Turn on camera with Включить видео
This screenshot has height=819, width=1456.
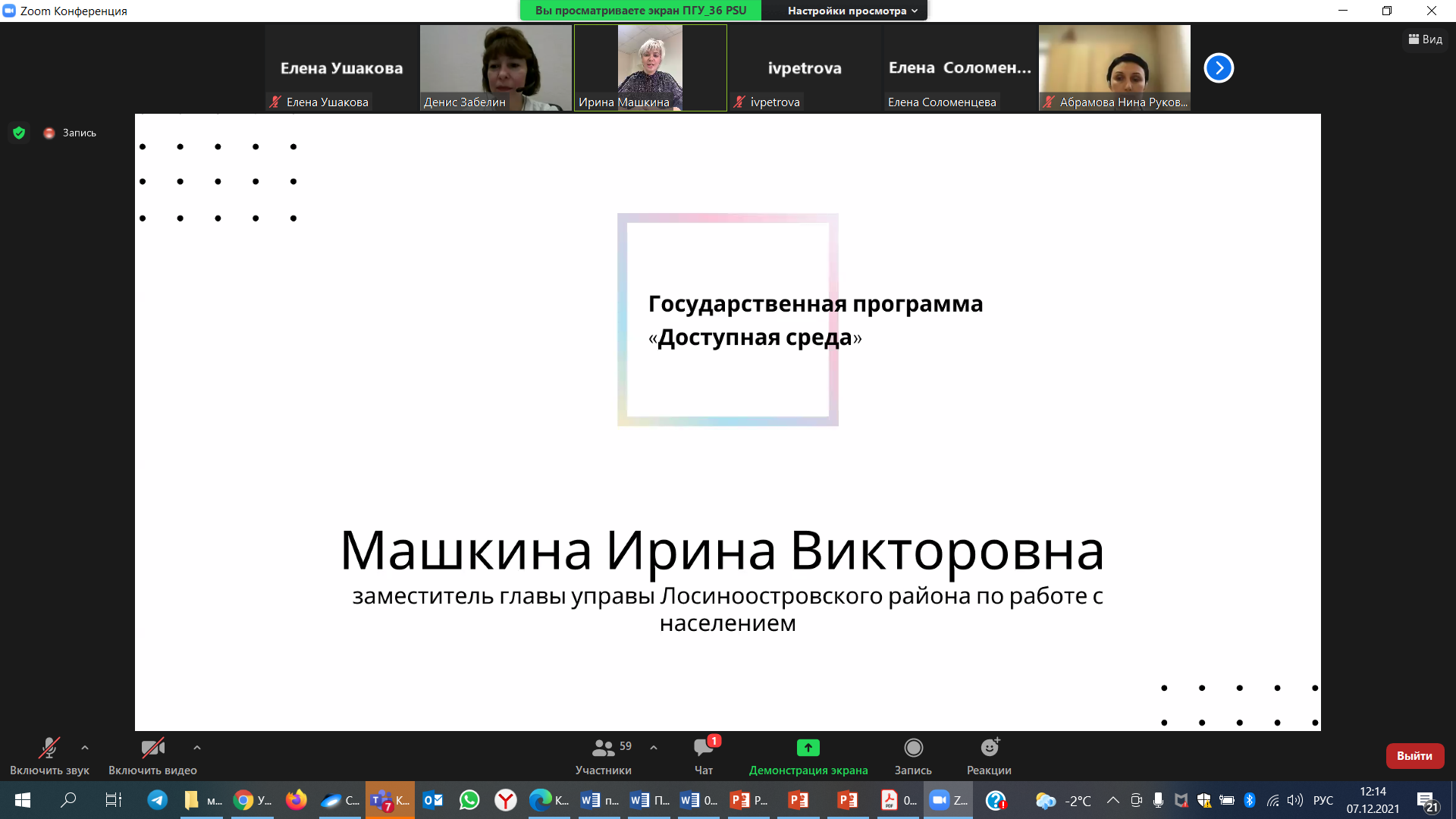coord(152,748)
